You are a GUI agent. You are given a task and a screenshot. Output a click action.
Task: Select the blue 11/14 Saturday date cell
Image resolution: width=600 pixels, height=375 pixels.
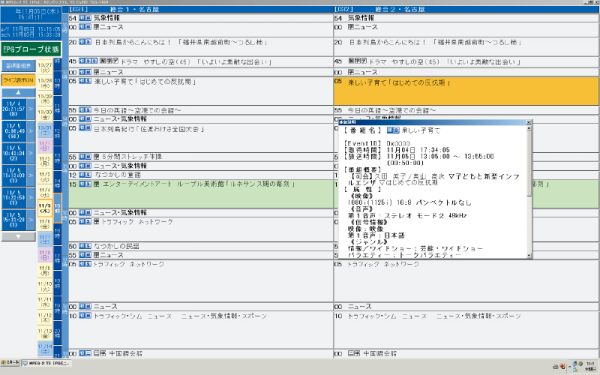(x=45, y=349)
